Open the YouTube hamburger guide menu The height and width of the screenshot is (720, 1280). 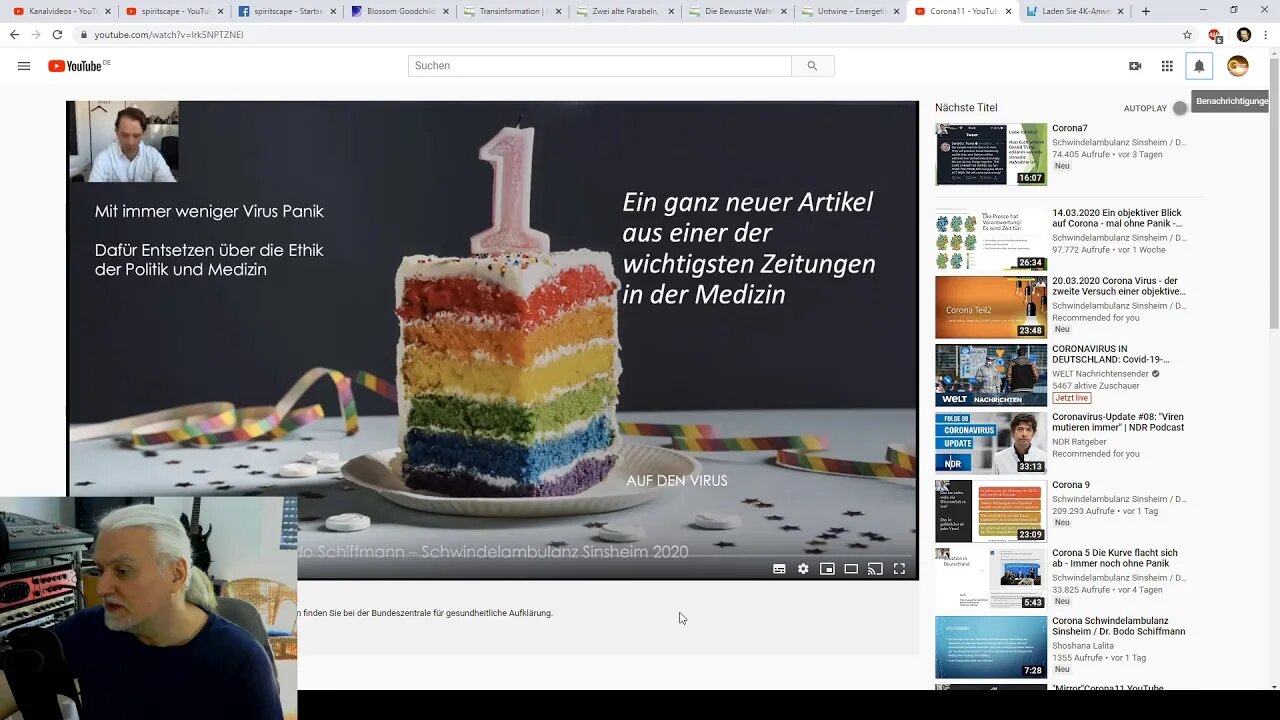[24, 66]
